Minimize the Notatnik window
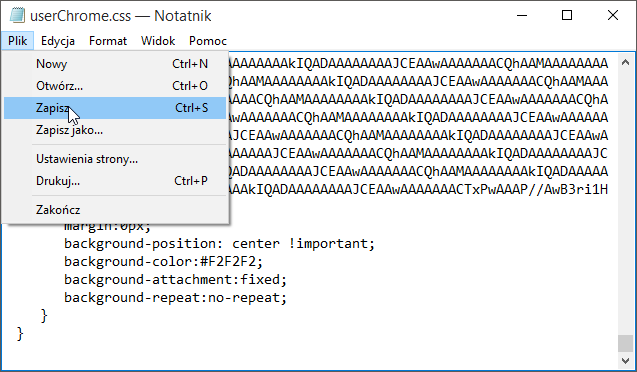 point(522,15)
